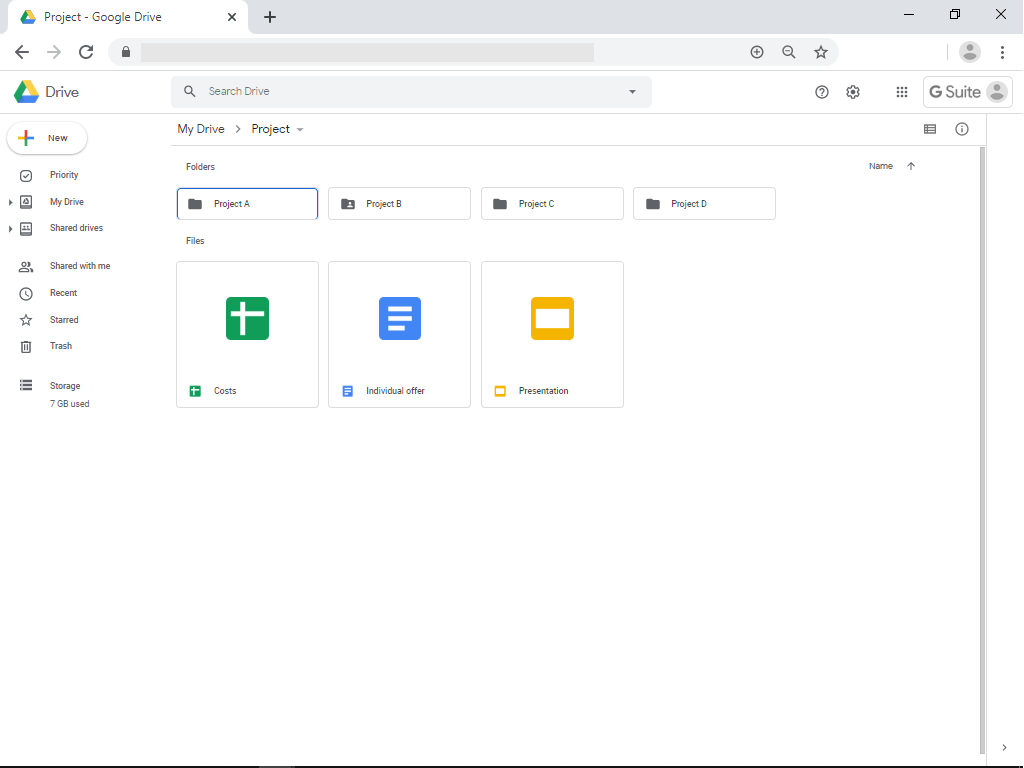Open the Costs spreadsheet via Sheets icon
Image resolution: width=1024 pixels, height=768 pixels.
coord(247,318)
